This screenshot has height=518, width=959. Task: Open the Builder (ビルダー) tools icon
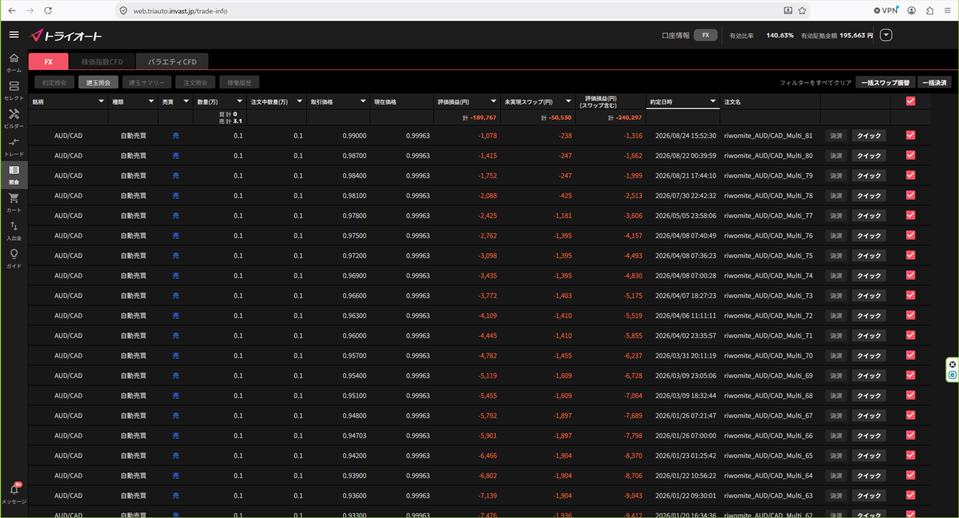coord(13,118)
